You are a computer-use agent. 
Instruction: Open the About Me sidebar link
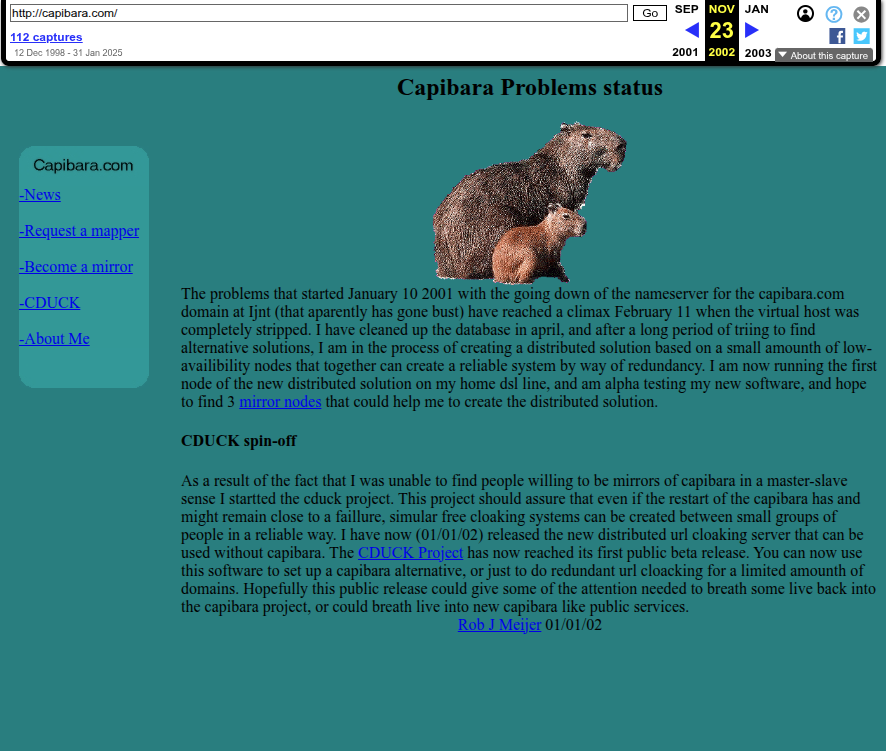[54, 339]
